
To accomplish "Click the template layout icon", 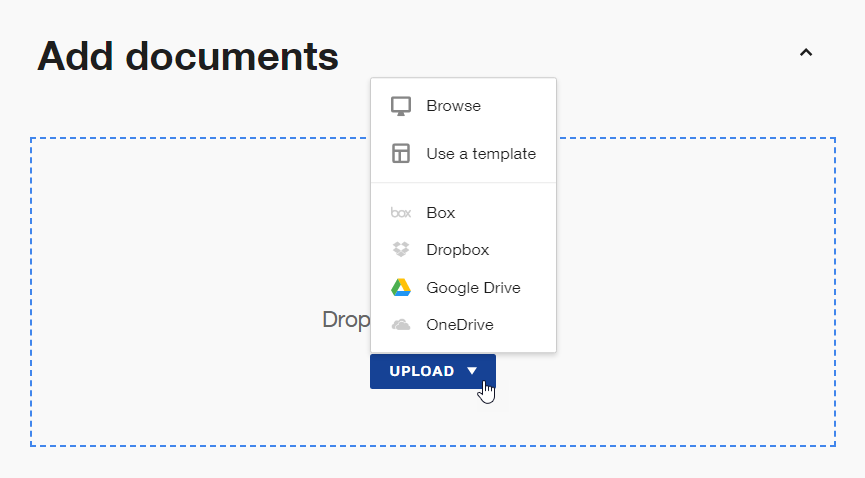I will click(x=401, y=154).
